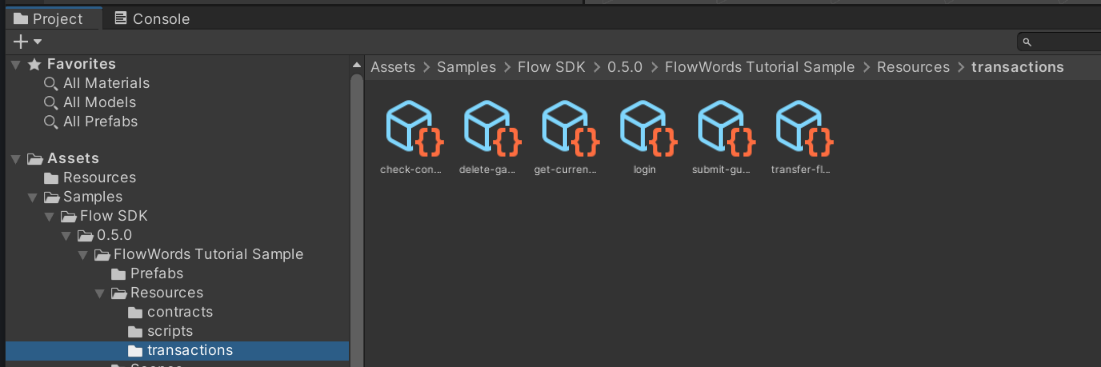Collapse the FlowWords Tutorial Sample node
Viewport: 1101px width, 367px height.
pos(83,254)
